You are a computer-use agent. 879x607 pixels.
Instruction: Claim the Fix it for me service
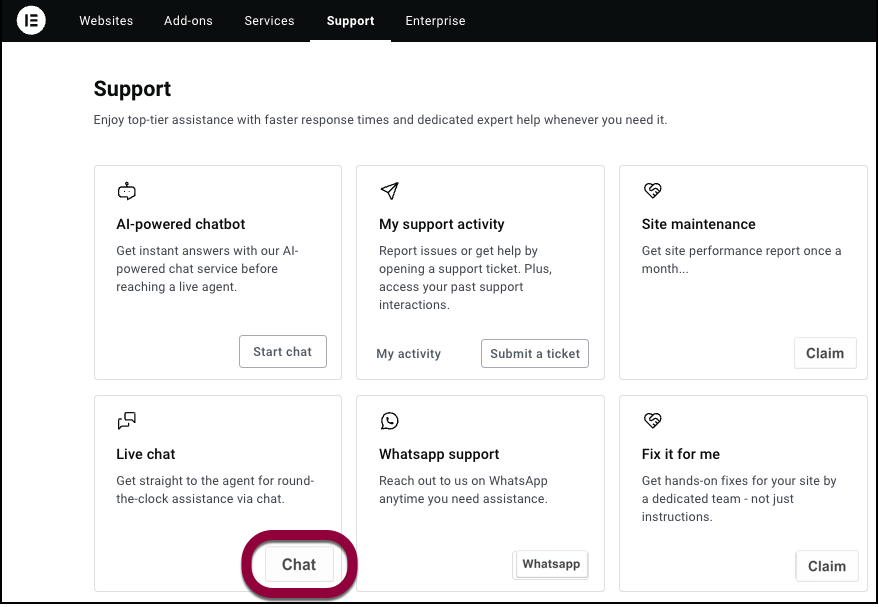click(x=826, y=566)
